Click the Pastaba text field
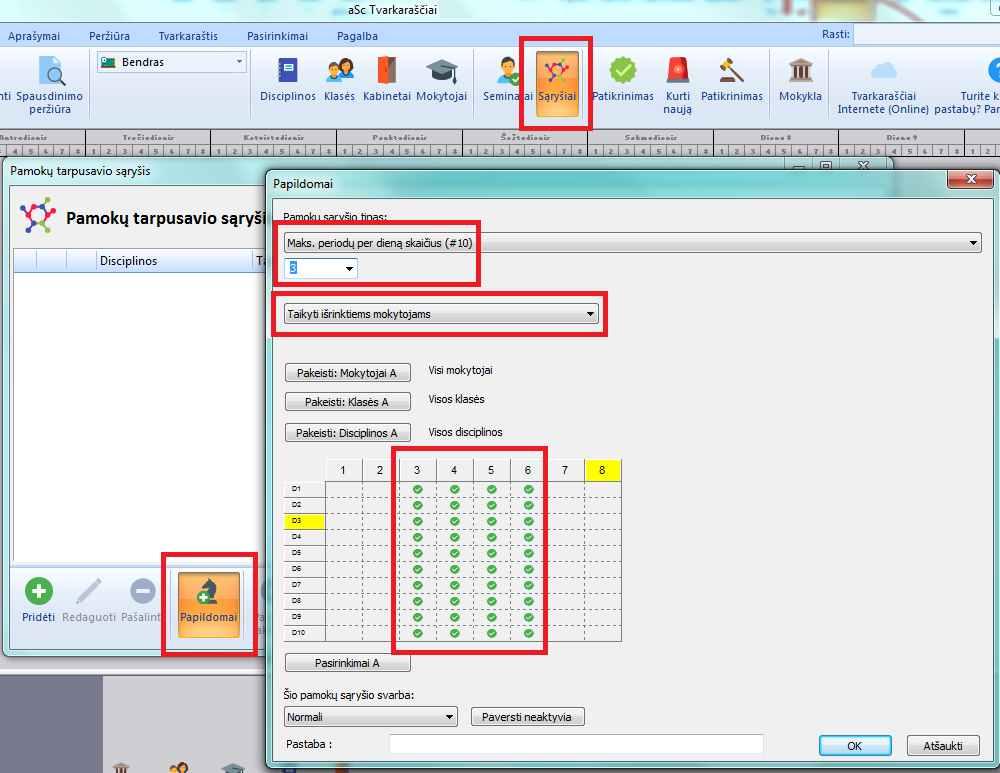 pos(576,744)
